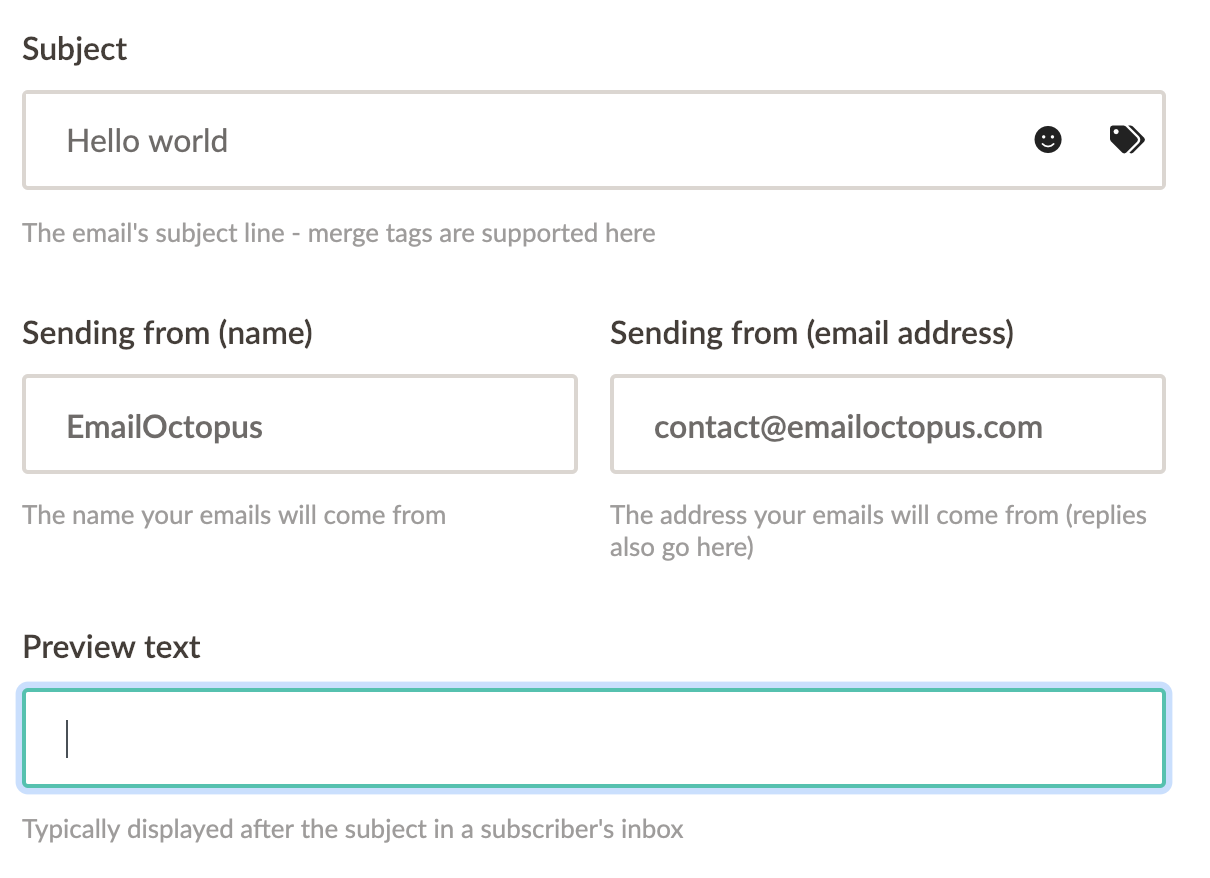Click 'contact@emailoctopus.com' text in the field
Image resolution: width=1210 pixels, height=878 pixels.
pos(849,427)
